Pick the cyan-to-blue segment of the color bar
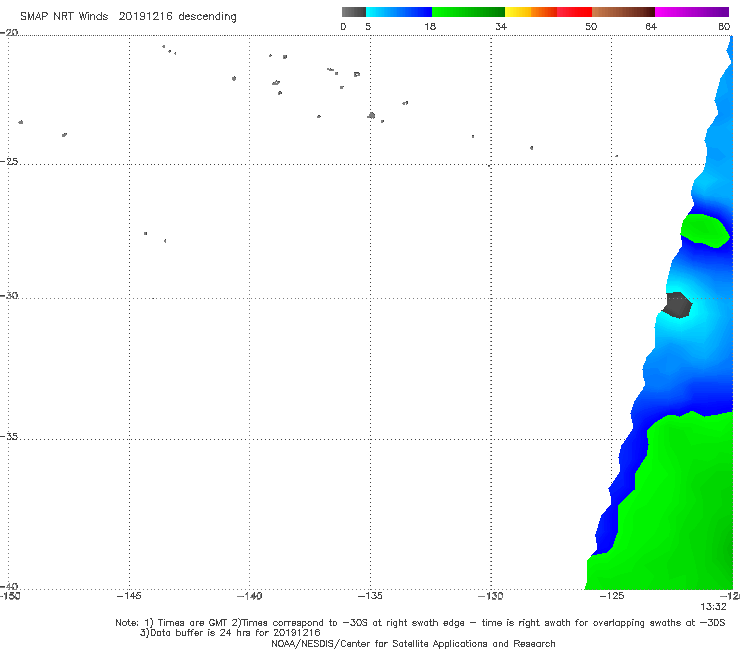 point(399,12)
